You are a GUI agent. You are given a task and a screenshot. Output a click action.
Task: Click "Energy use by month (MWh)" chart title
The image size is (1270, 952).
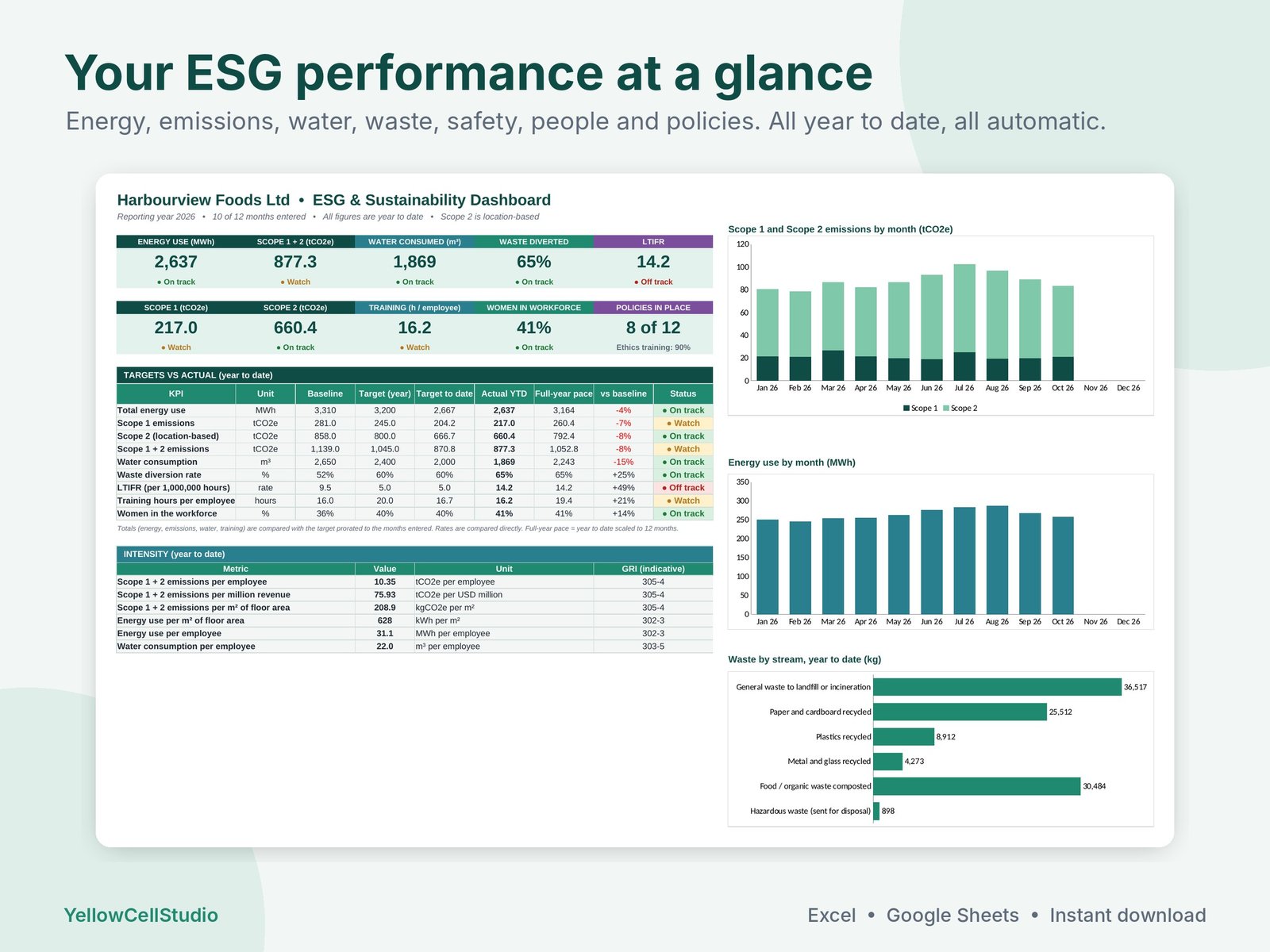pyautogui.click(x=792, y=463)
